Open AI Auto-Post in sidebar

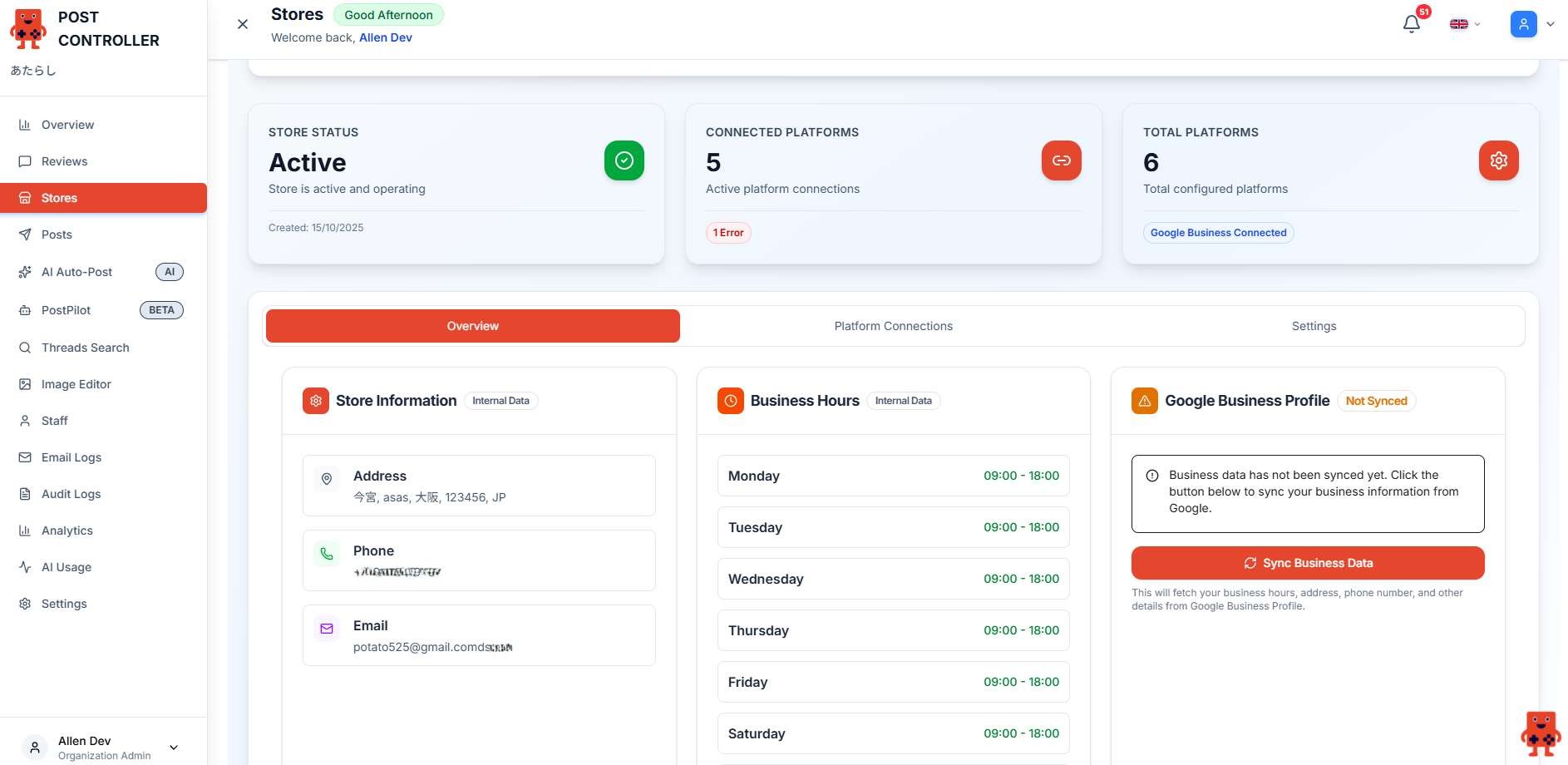76,272
